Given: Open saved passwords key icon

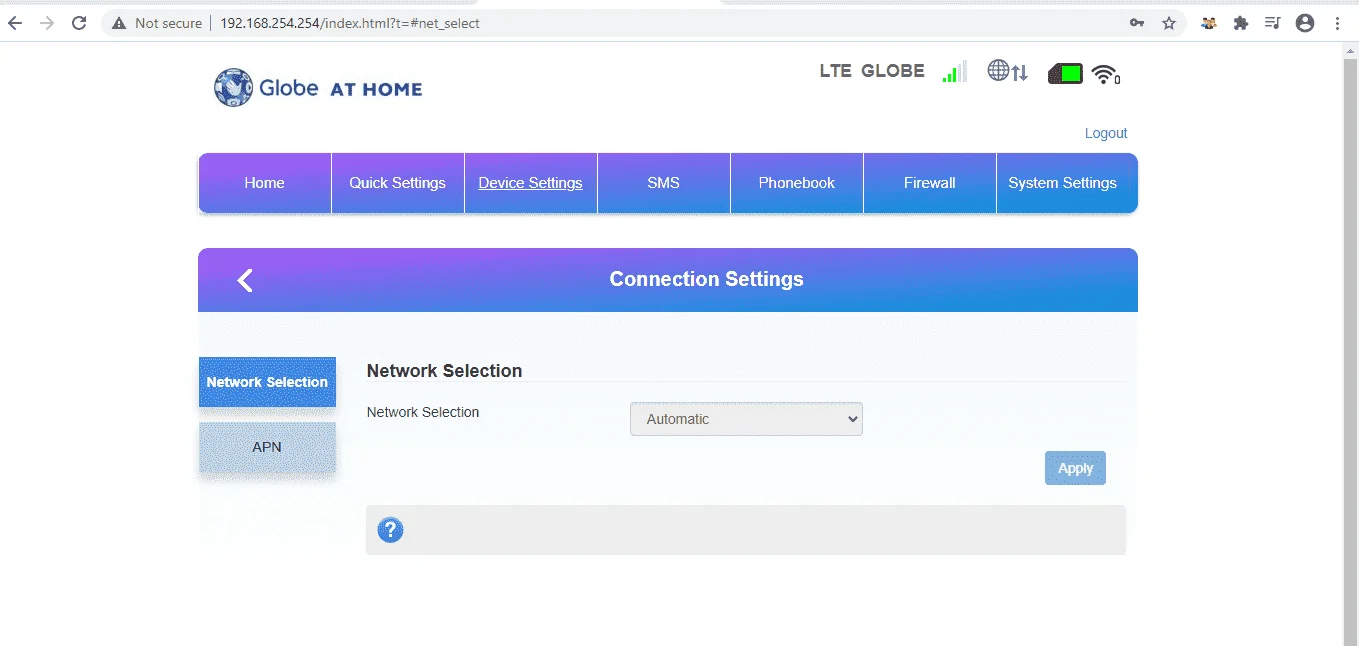Looking at the screenshot, I should tap(1137, 23).
